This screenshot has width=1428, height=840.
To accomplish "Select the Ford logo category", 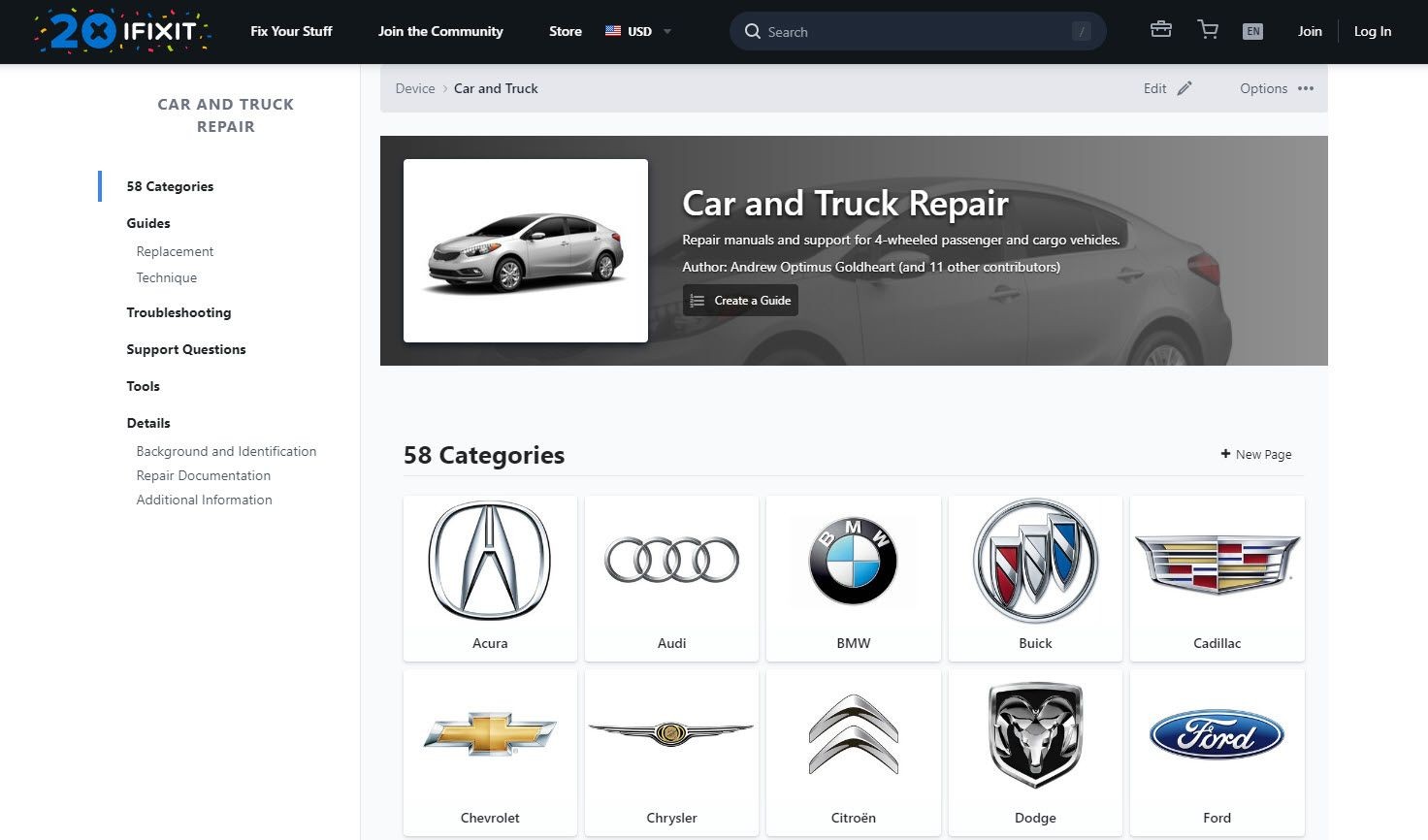I will (x=1217, y=753).
